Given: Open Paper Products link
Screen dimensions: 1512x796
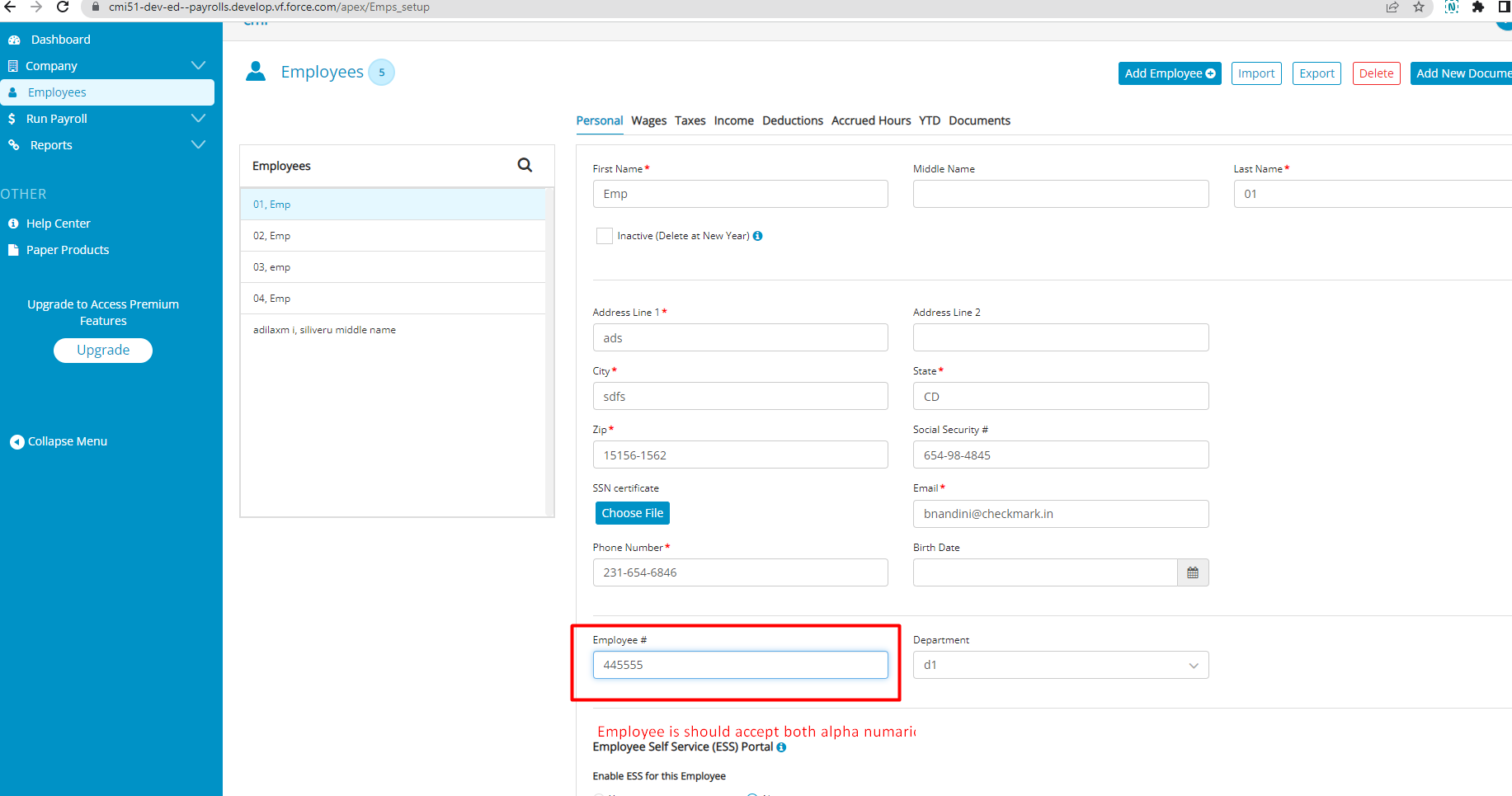Looking at the screenshot, I should coord(68,250).
